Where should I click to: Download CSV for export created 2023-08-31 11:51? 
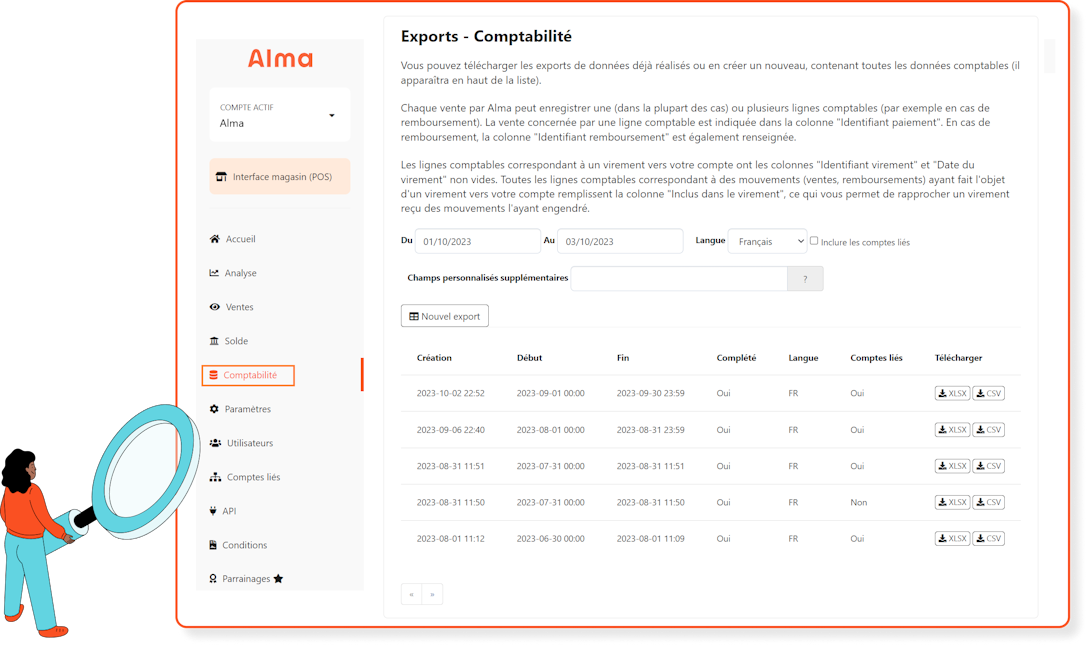(989, 466)
